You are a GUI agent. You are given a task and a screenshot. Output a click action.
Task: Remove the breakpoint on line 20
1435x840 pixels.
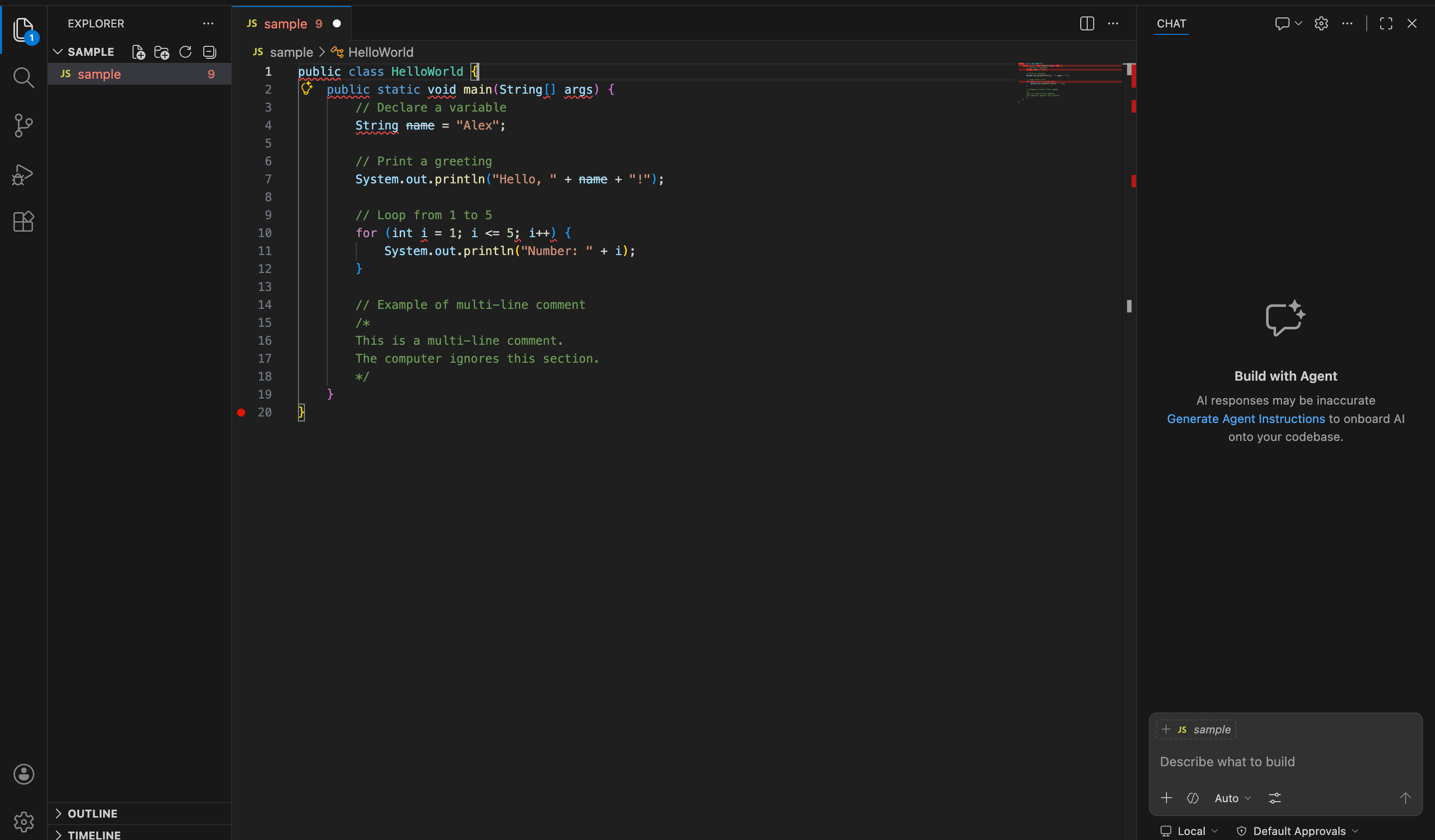point(242,413)
